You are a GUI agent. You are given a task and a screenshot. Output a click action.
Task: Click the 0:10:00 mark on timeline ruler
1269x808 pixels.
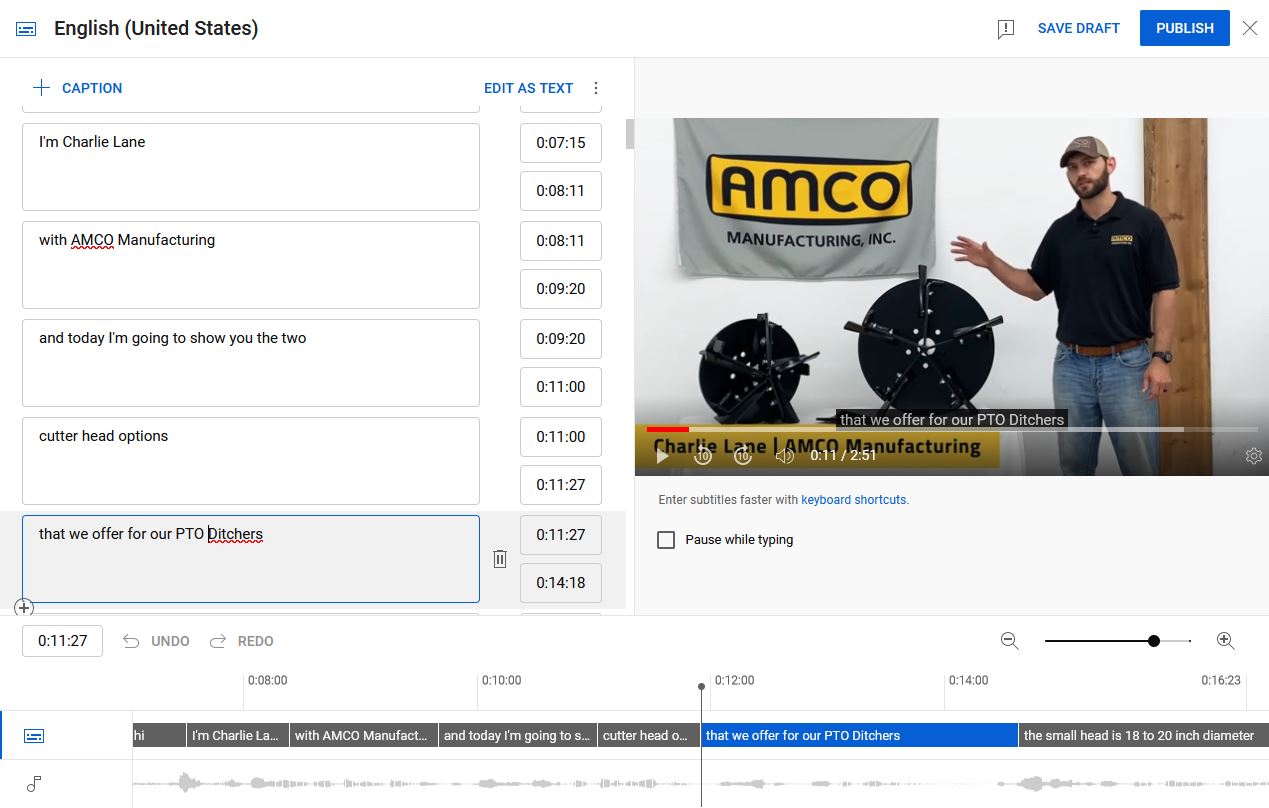[x=501, y=680]
